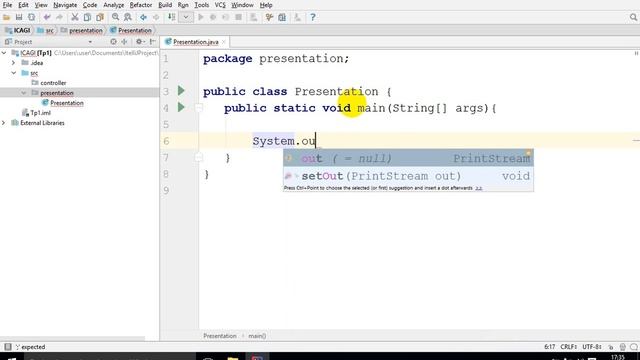
Task: Close the Presentation.java tab
Action: coord(223,42)
